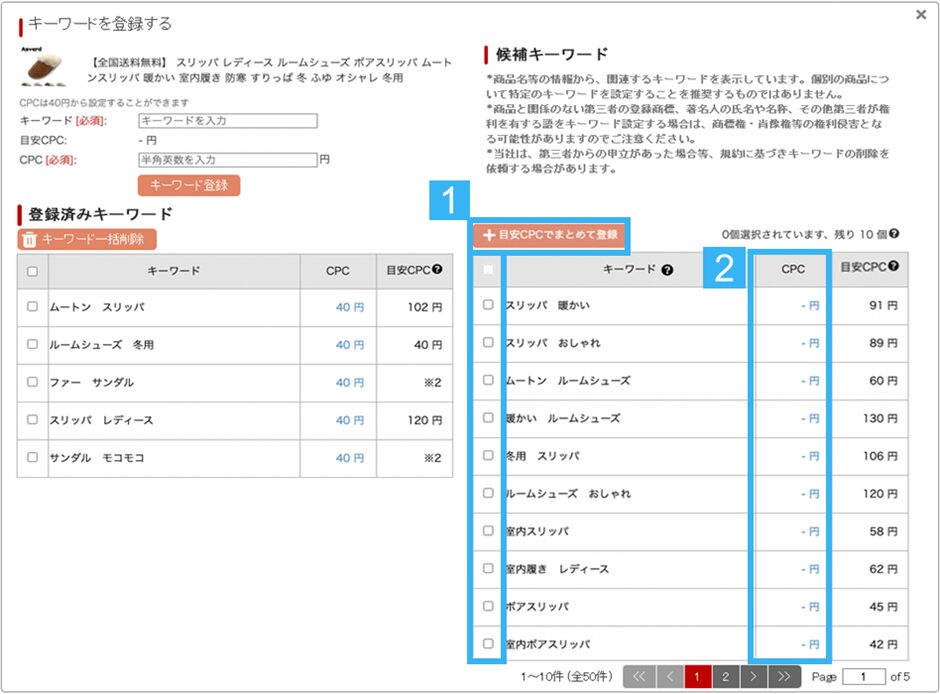Image resolution: width=940 pixels, height=694 pixels.
Task: Click the help icon beside 候補キーワード column header
Action: (667, 270)
